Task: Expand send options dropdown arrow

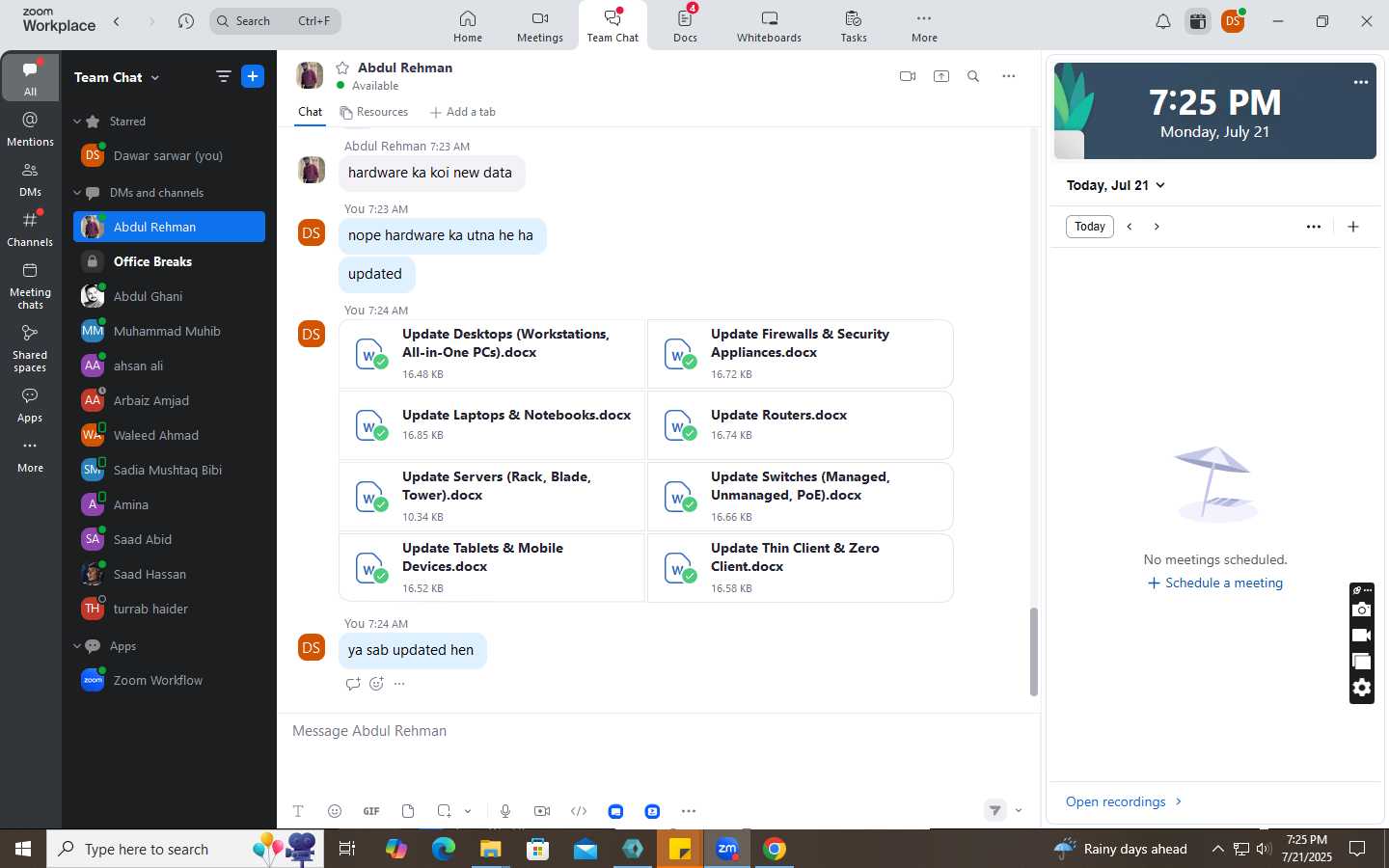Action: pos(1019,810)
